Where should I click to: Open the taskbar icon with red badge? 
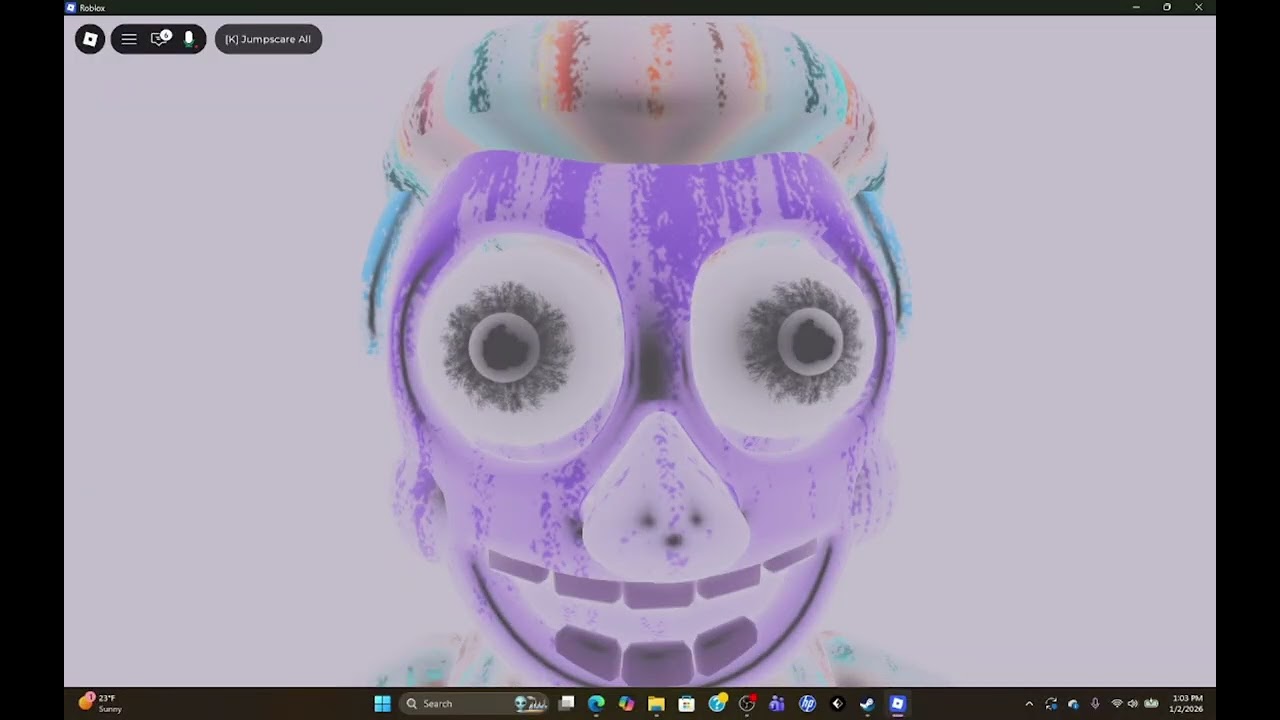pos(747,704)
